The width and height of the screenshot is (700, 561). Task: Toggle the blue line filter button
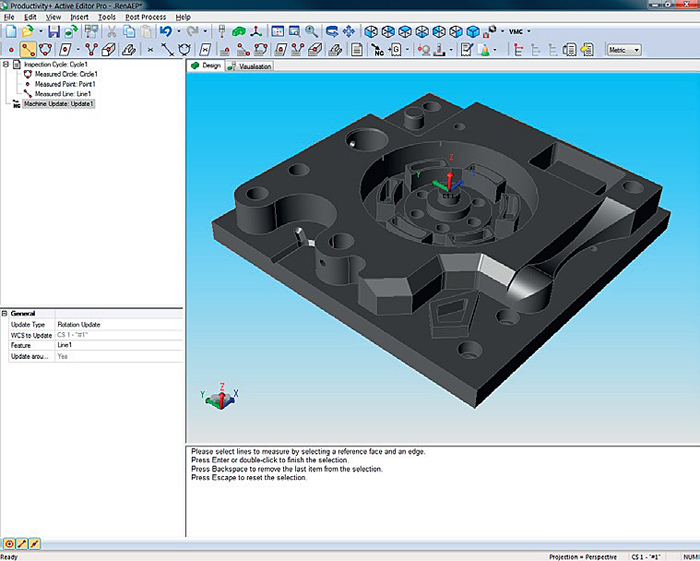click(x=34, y=543)
